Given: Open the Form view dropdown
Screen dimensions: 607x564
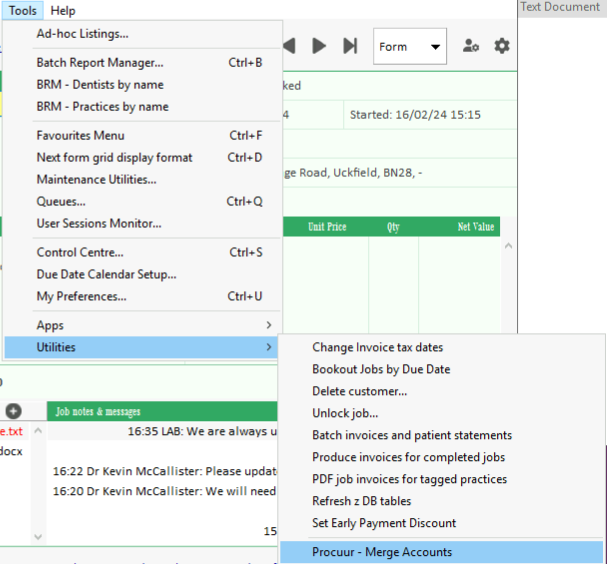Looking at the screenshot, I should click(x=410, y=46).
